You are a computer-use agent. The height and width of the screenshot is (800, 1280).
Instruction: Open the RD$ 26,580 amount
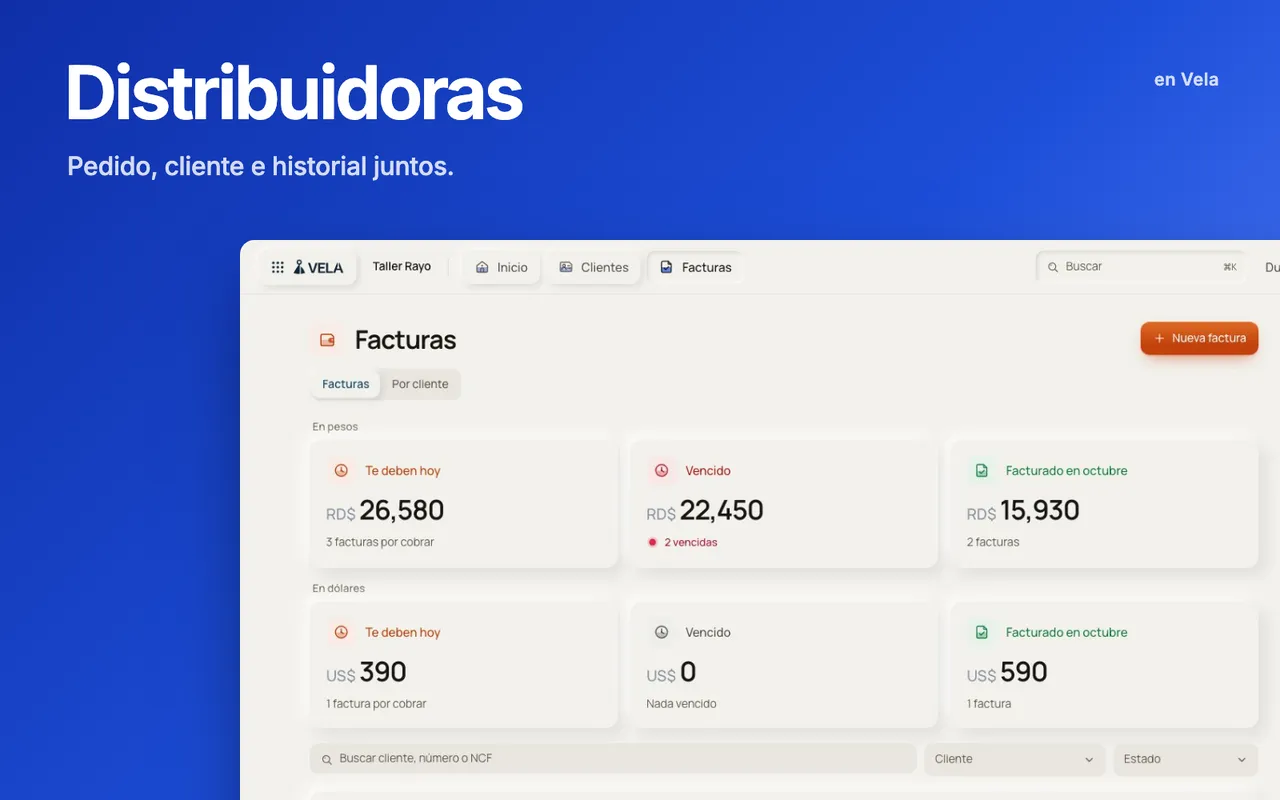point(385,511)
